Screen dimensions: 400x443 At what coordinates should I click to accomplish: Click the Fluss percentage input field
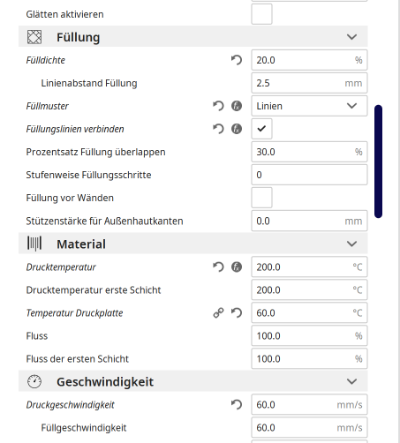coord(309,336)
